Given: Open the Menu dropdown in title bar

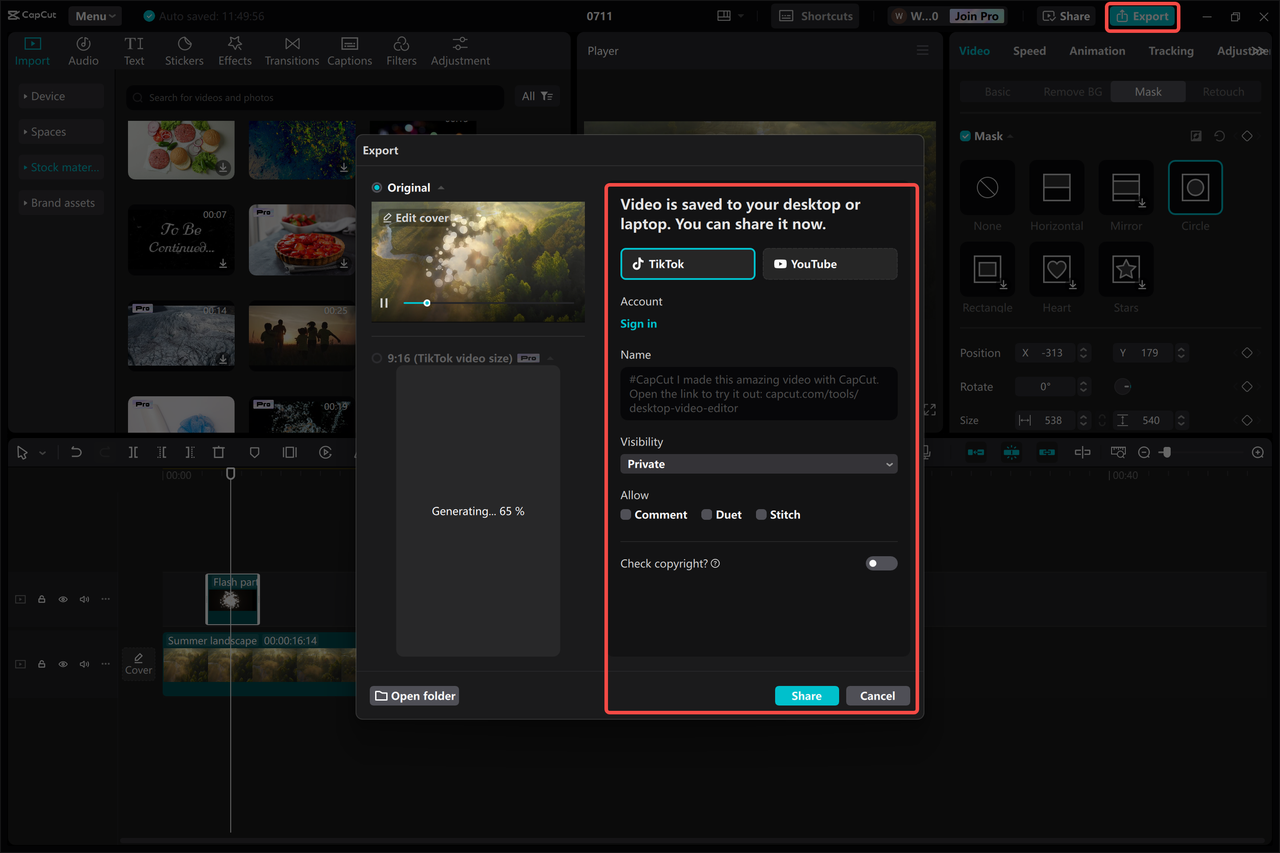Looking at the screenshot, I should pyautogui.click(x=96, y=16).
